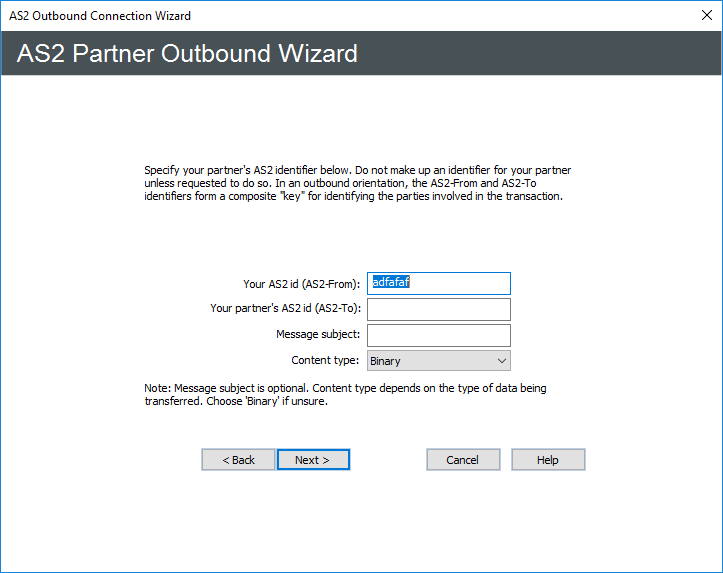Screen dimensions: 723x573
Task: Click blank white area below the wizard buttons
Action: [x=360, y=520]
